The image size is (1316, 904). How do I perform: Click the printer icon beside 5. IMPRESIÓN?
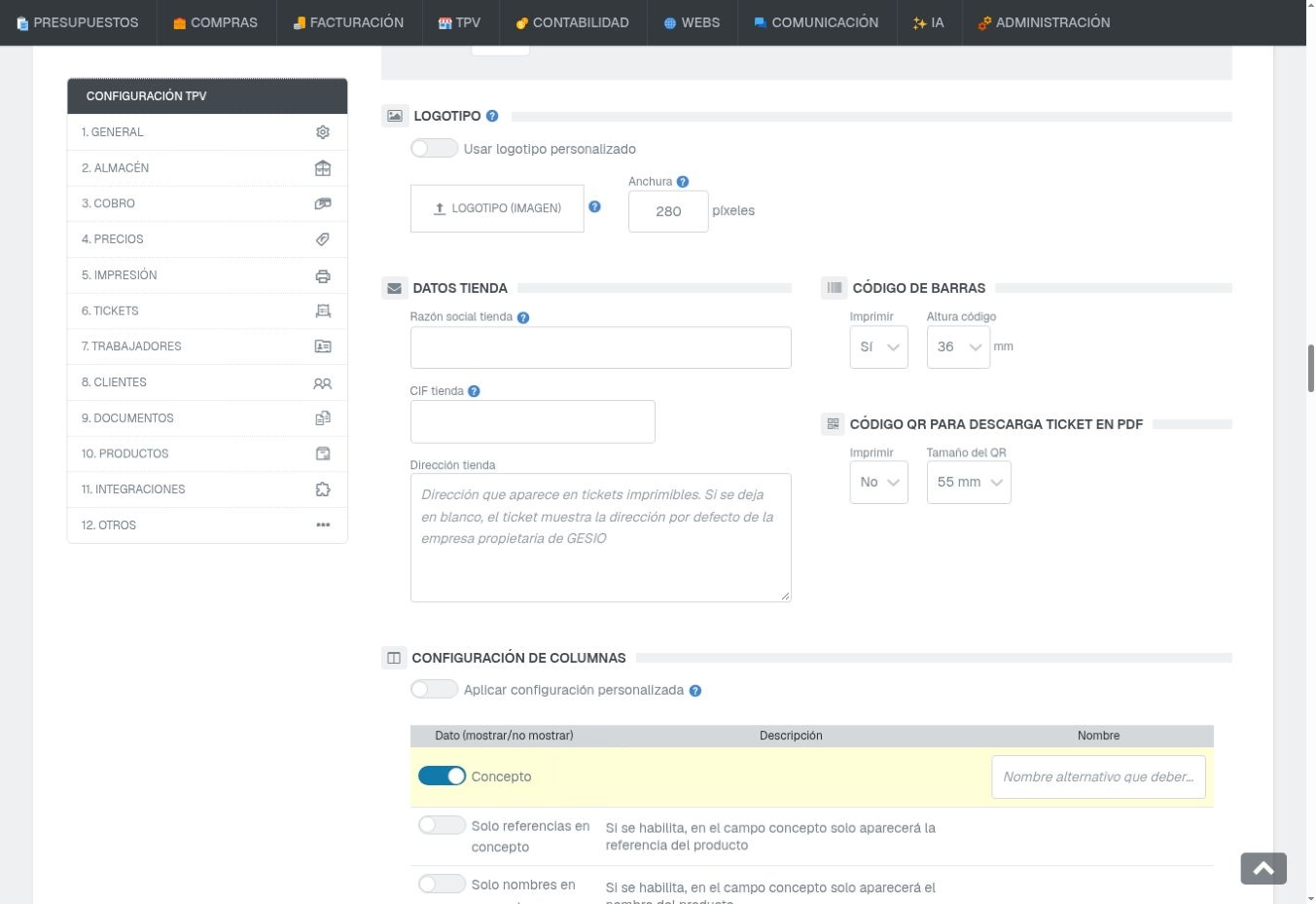pyautogui.click(x=323, y=275)
